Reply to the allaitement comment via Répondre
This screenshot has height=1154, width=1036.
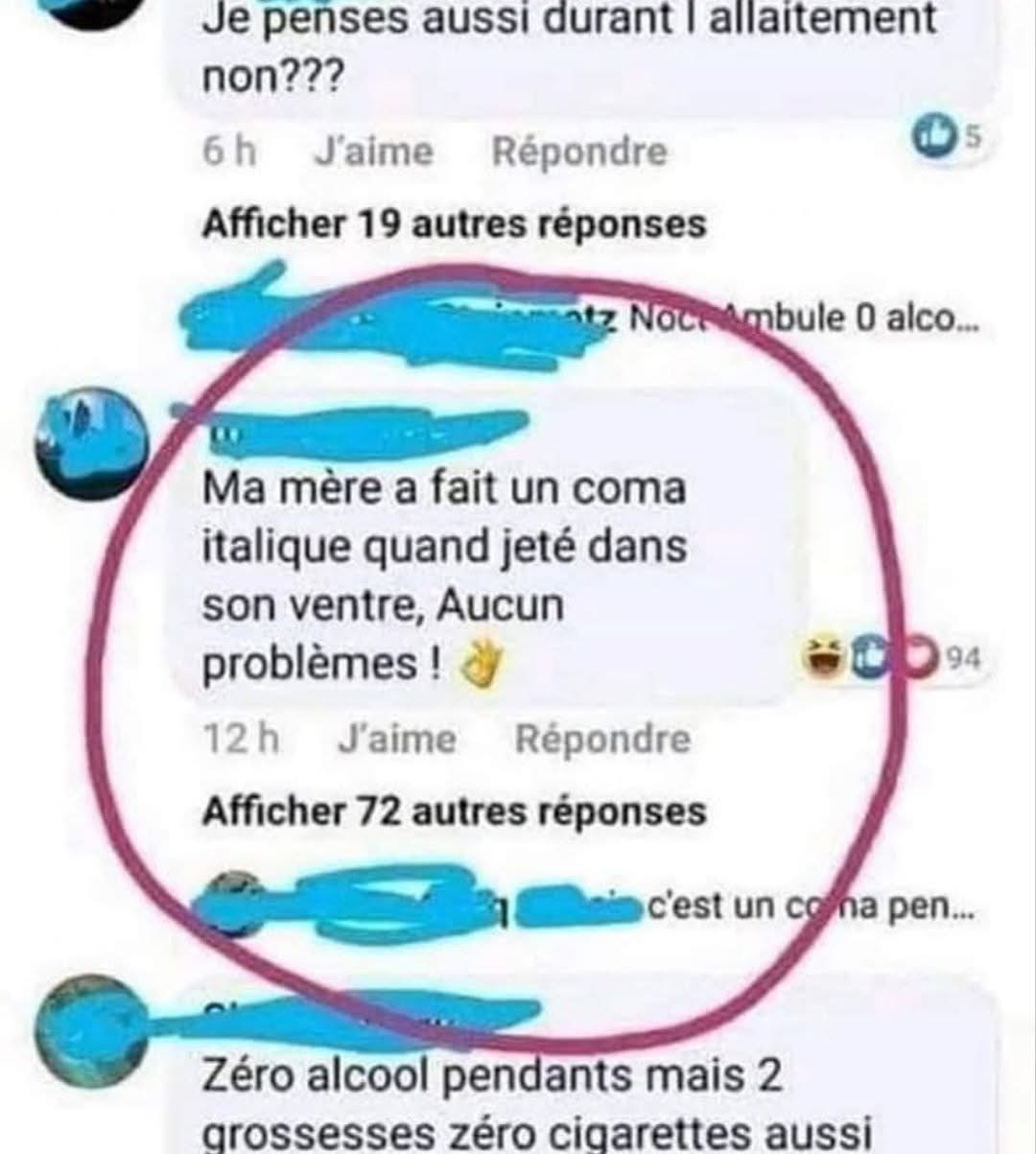pyautogui.click(x=579, y=152)
